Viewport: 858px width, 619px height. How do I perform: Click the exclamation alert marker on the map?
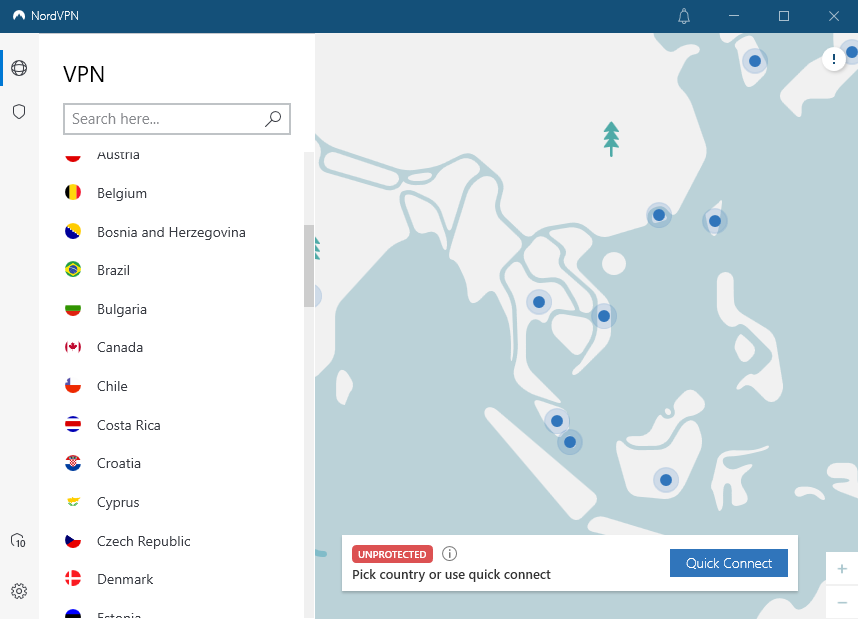tap(834, 58)
